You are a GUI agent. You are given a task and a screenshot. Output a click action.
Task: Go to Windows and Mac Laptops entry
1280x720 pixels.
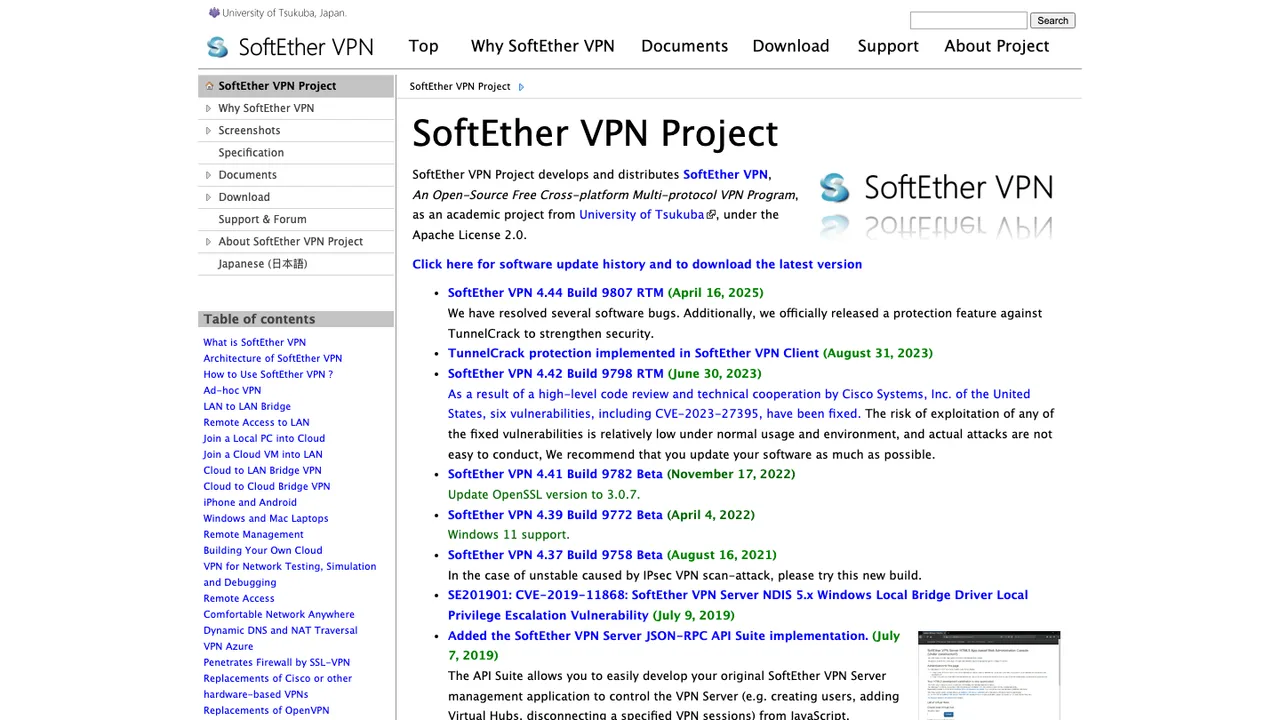click(x=266, y=518)
